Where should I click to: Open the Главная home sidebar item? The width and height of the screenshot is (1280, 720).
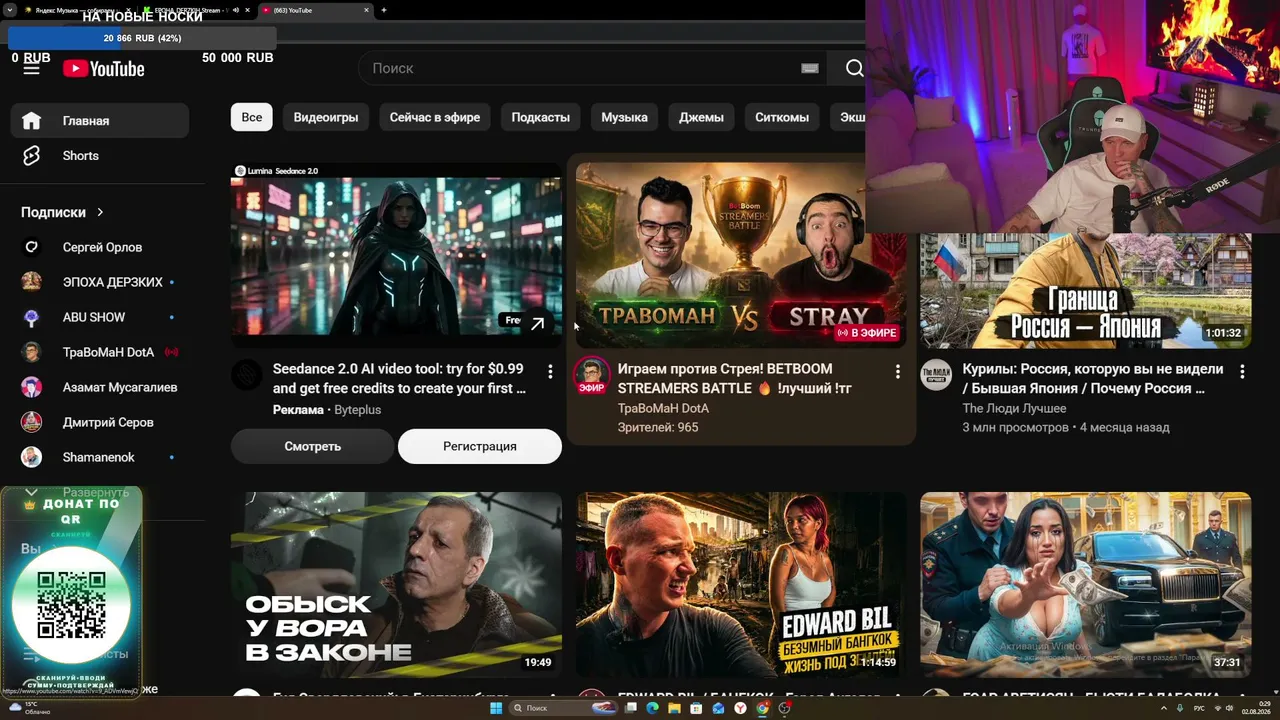[x=100, y=121]
